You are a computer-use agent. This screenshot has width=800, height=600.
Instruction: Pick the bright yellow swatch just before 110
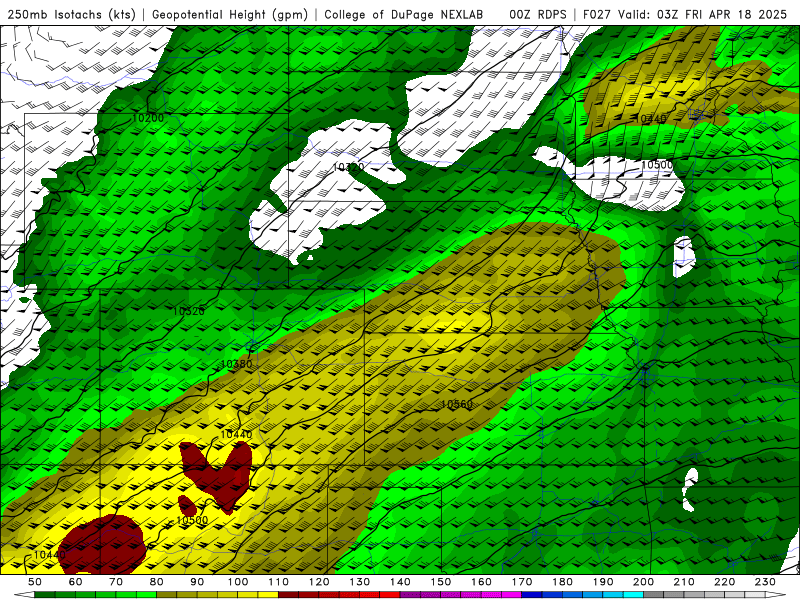[x=268, y=596]
